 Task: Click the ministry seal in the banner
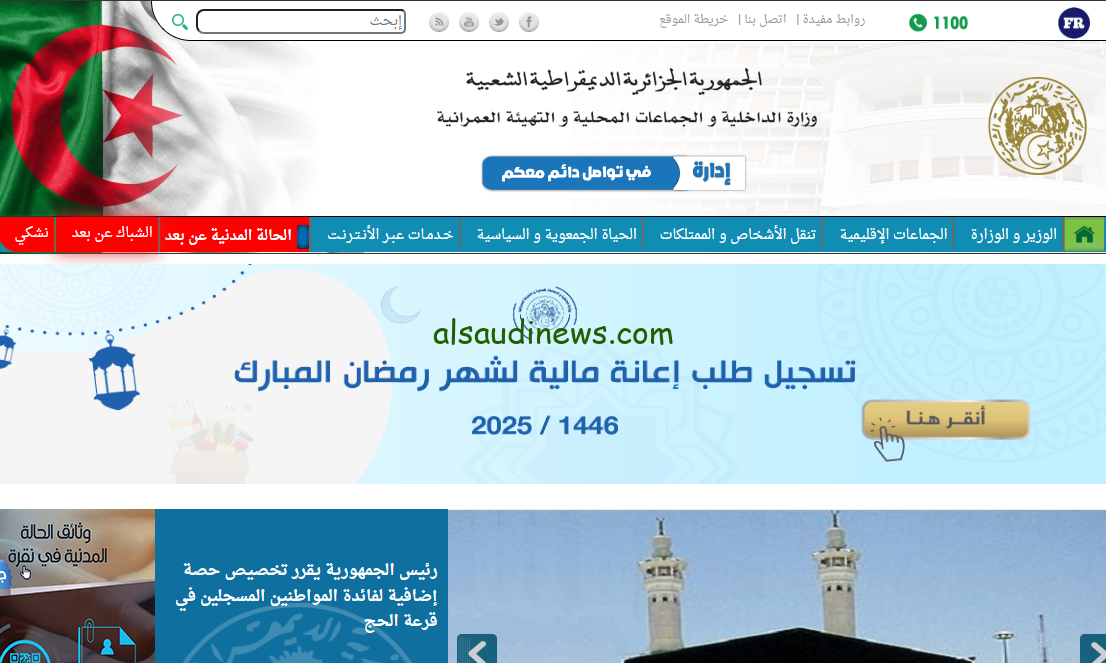545,310
